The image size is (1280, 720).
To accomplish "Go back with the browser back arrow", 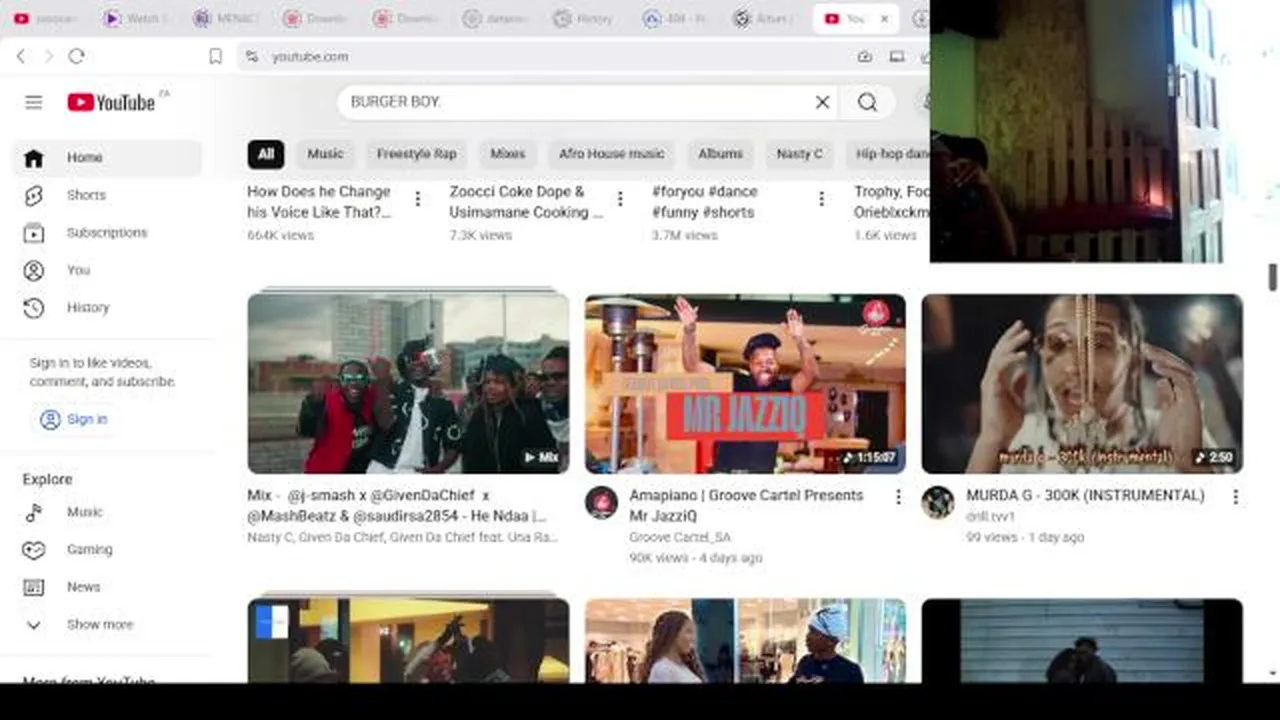I will [21, 57].
